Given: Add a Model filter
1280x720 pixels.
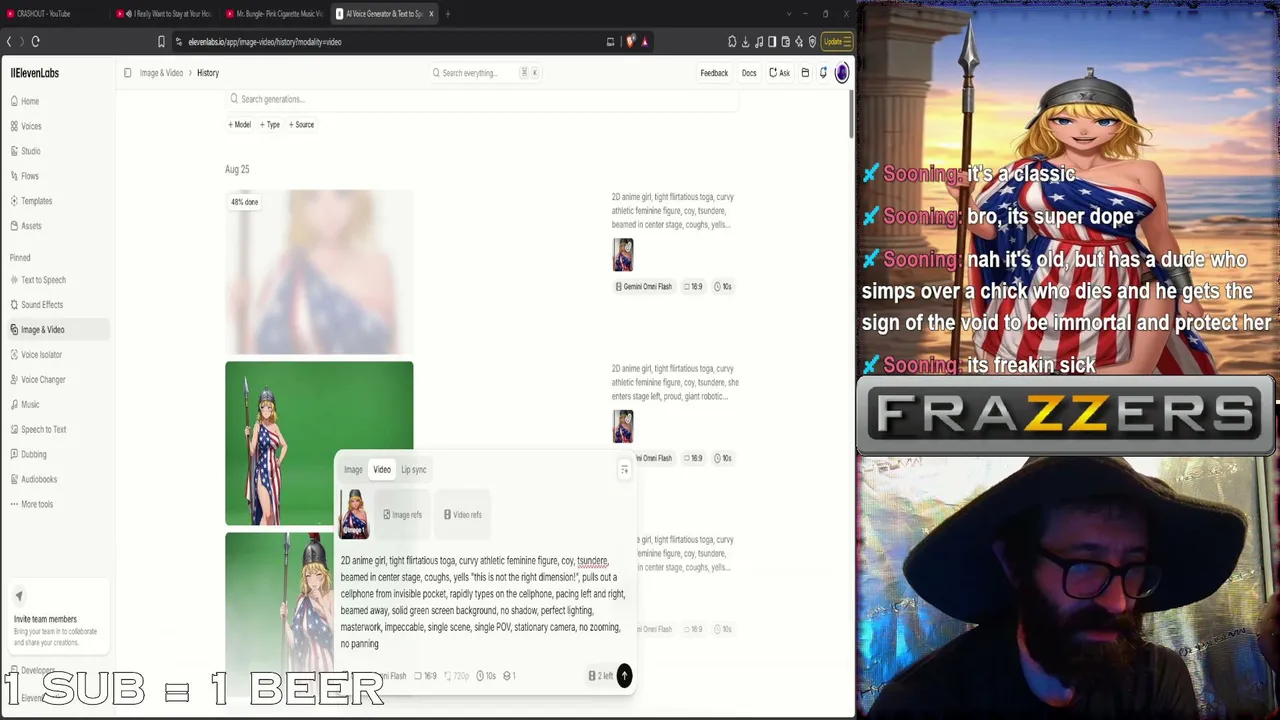Looking at the screenshot, I should [239, 125].
